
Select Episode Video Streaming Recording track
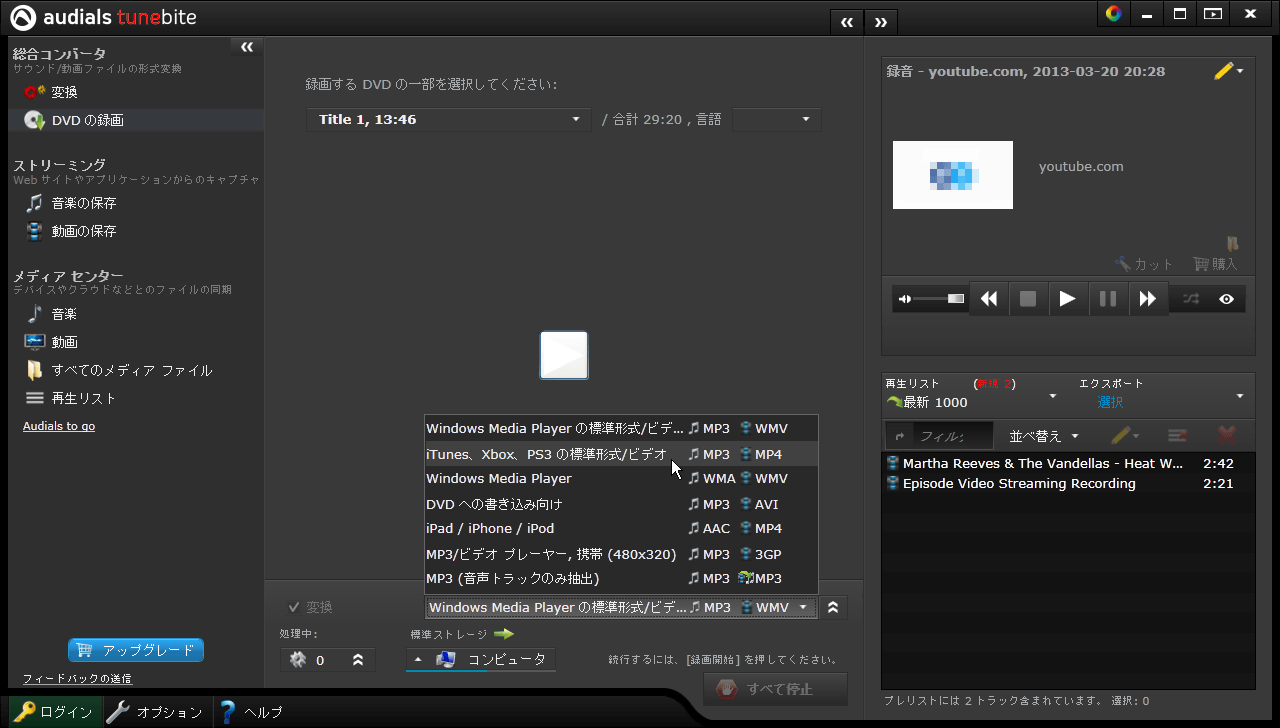[1068, 484]
